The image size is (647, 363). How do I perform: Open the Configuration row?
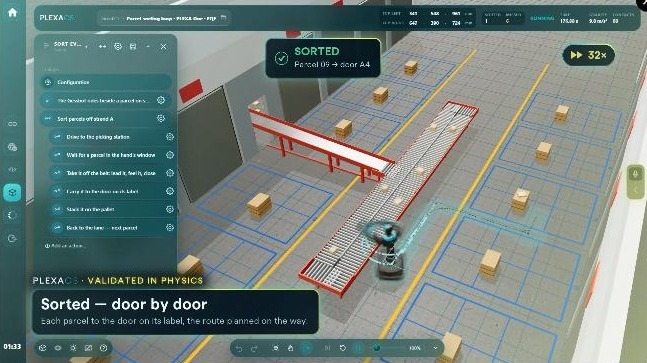106,82
